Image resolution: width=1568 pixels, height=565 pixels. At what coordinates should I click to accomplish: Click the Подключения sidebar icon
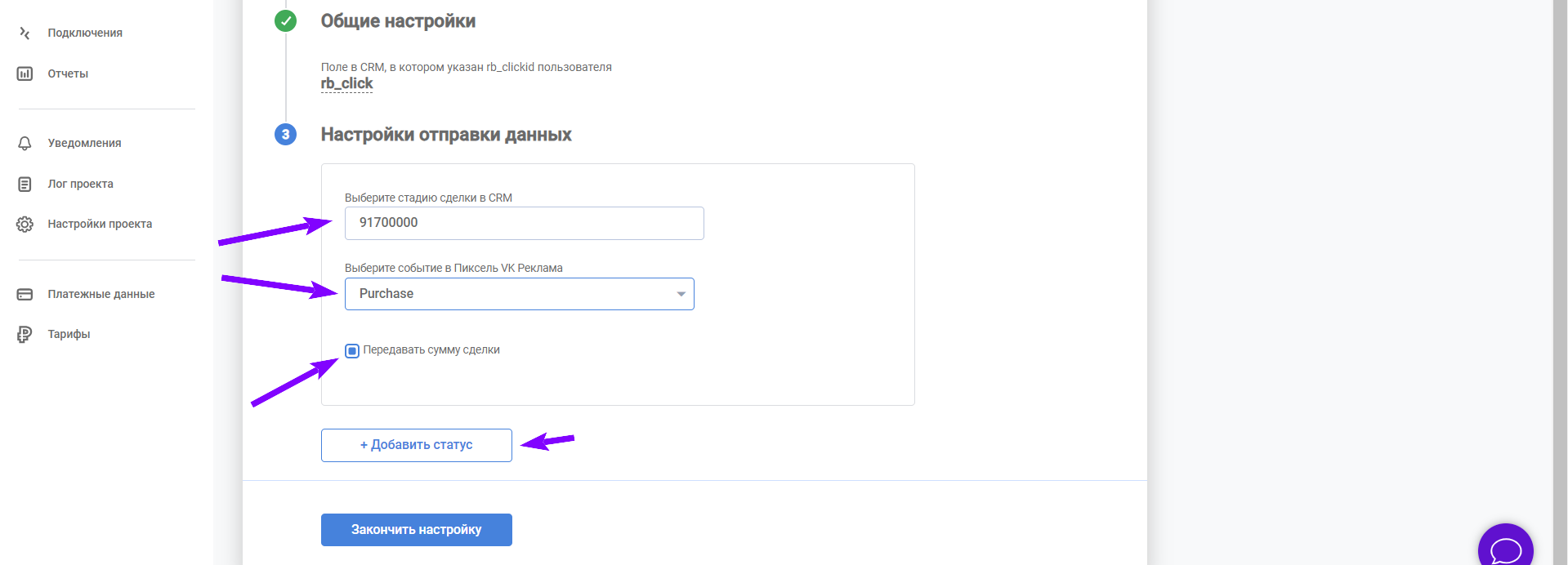click(x=25, y=33)
